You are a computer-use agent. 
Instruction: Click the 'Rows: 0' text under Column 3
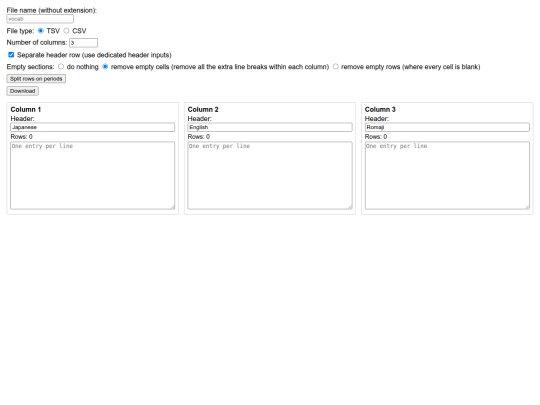tap(376, 137)
